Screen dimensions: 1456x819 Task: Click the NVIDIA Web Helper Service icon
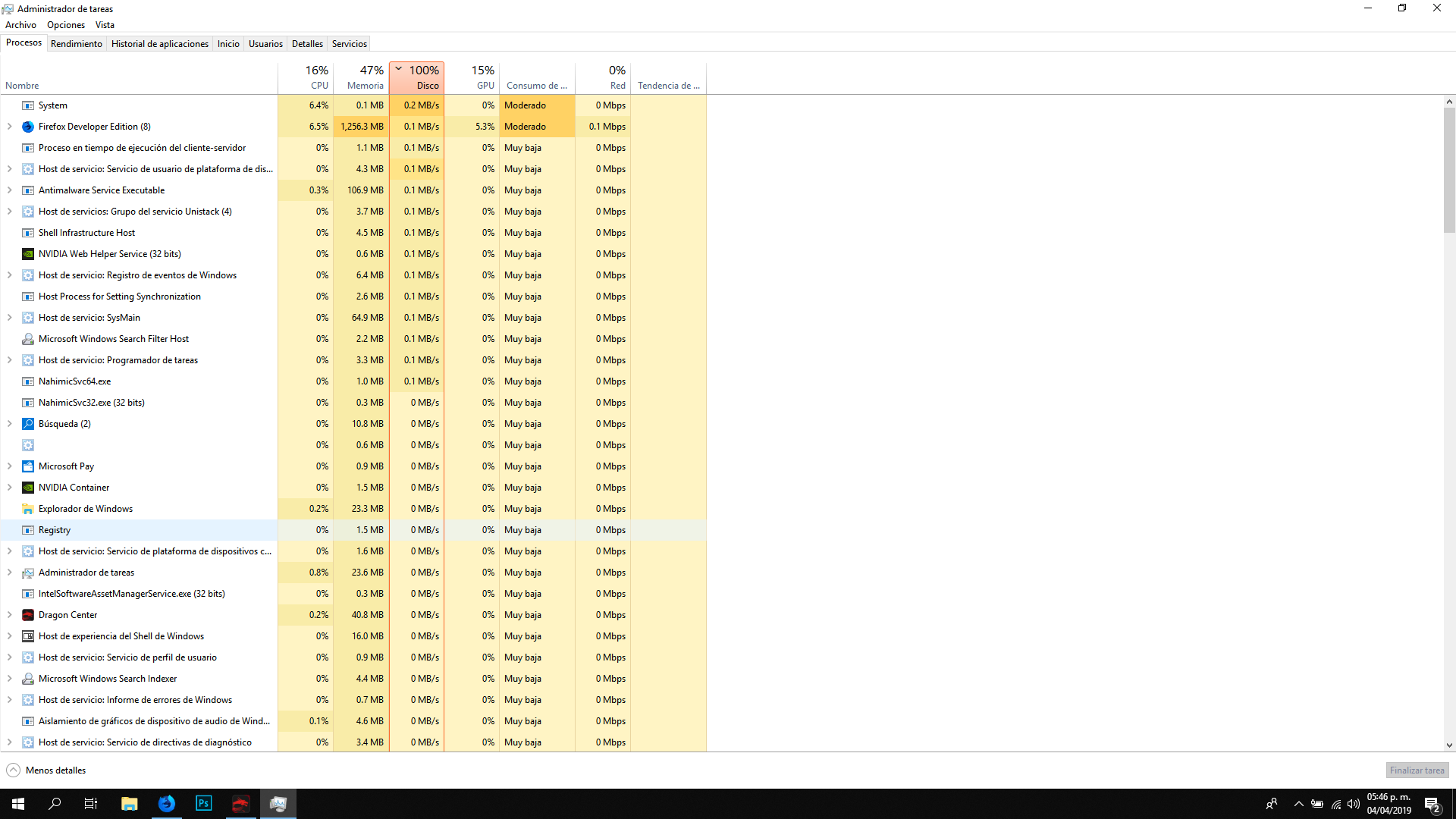(x=28, y=254)
